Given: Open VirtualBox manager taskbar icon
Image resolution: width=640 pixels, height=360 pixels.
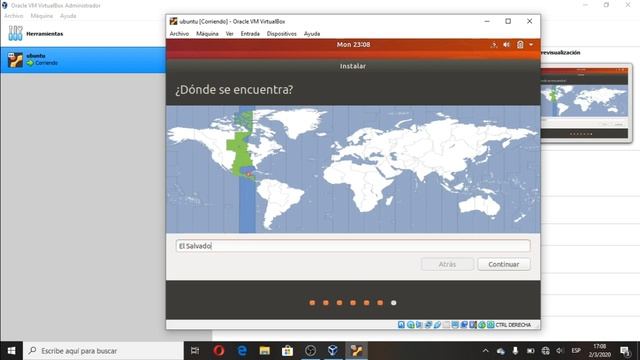Looking at the screenshot, I should pos(333,351).
